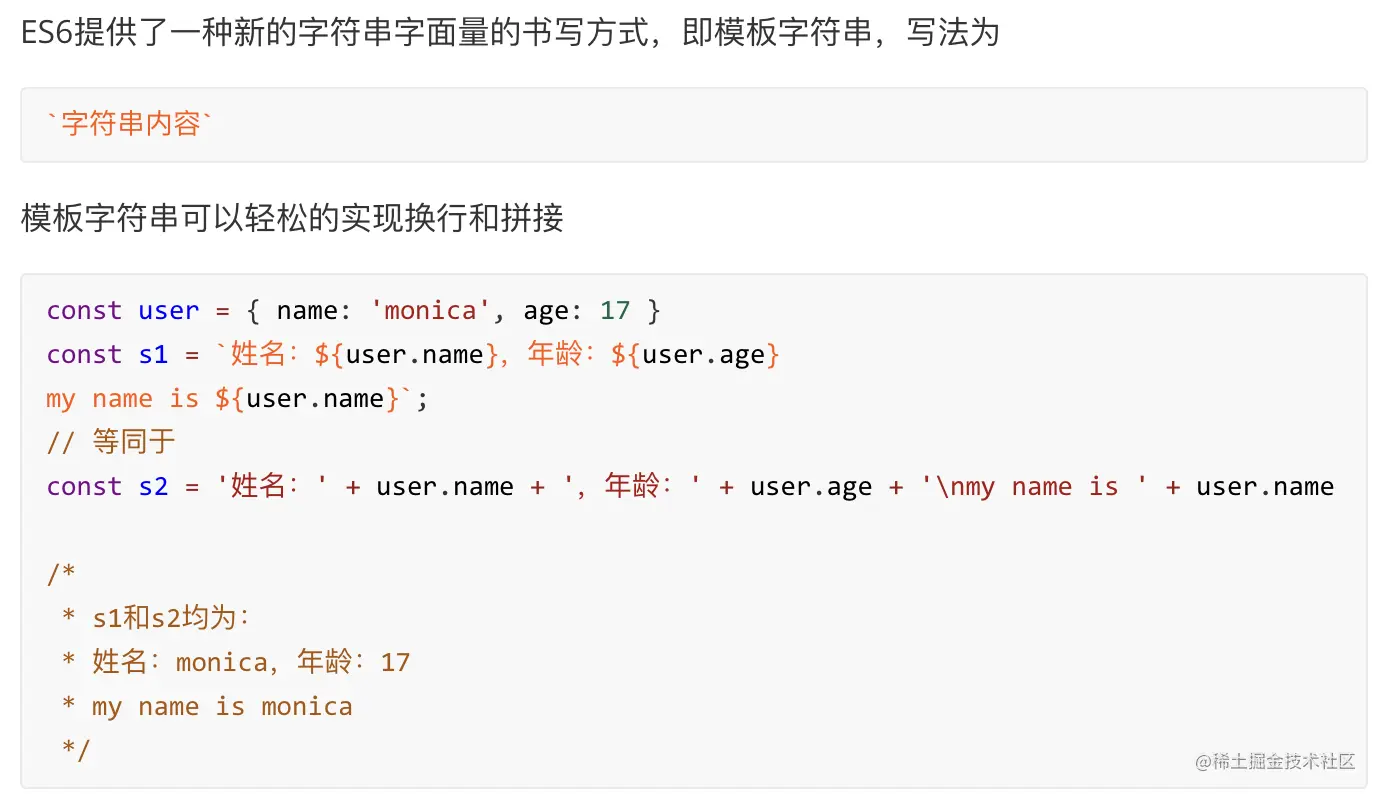Click the ${user.age} expression in s1
The image size is (1378, 794).
tap(695, 354)
